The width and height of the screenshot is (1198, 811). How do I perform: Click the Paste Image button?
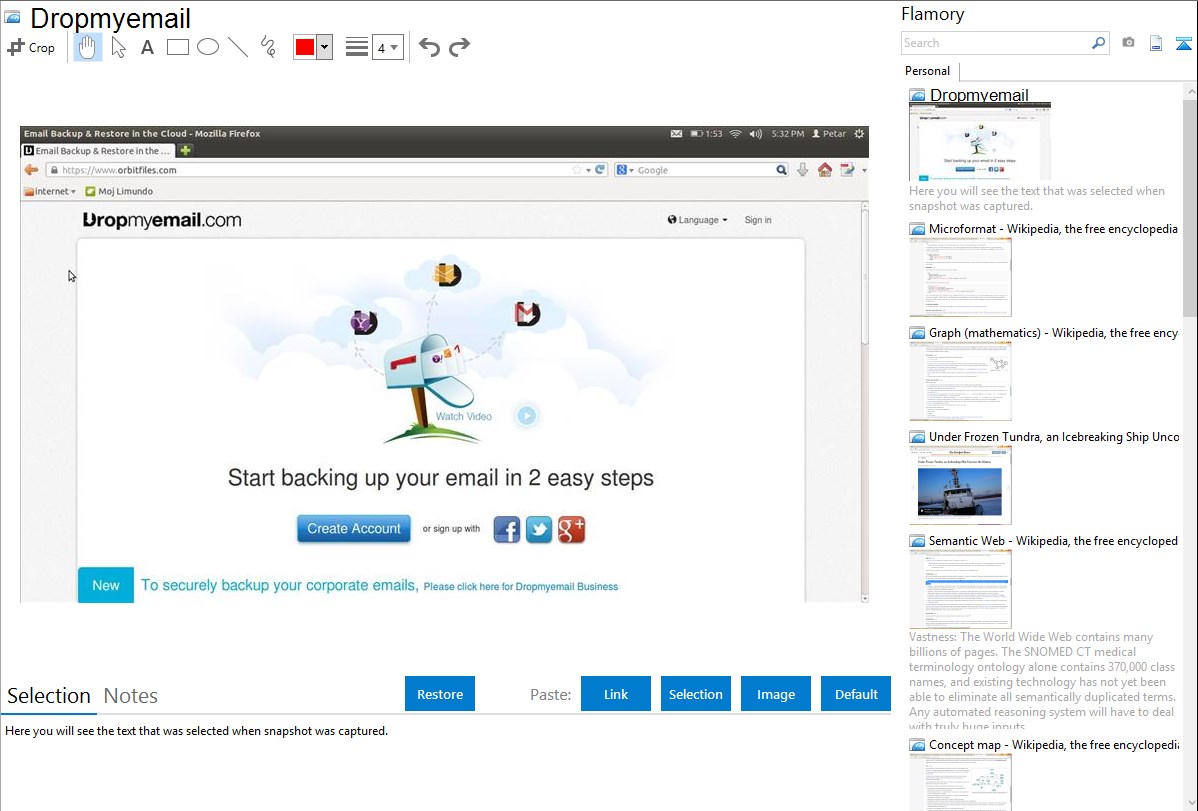[x=775, y=694]
